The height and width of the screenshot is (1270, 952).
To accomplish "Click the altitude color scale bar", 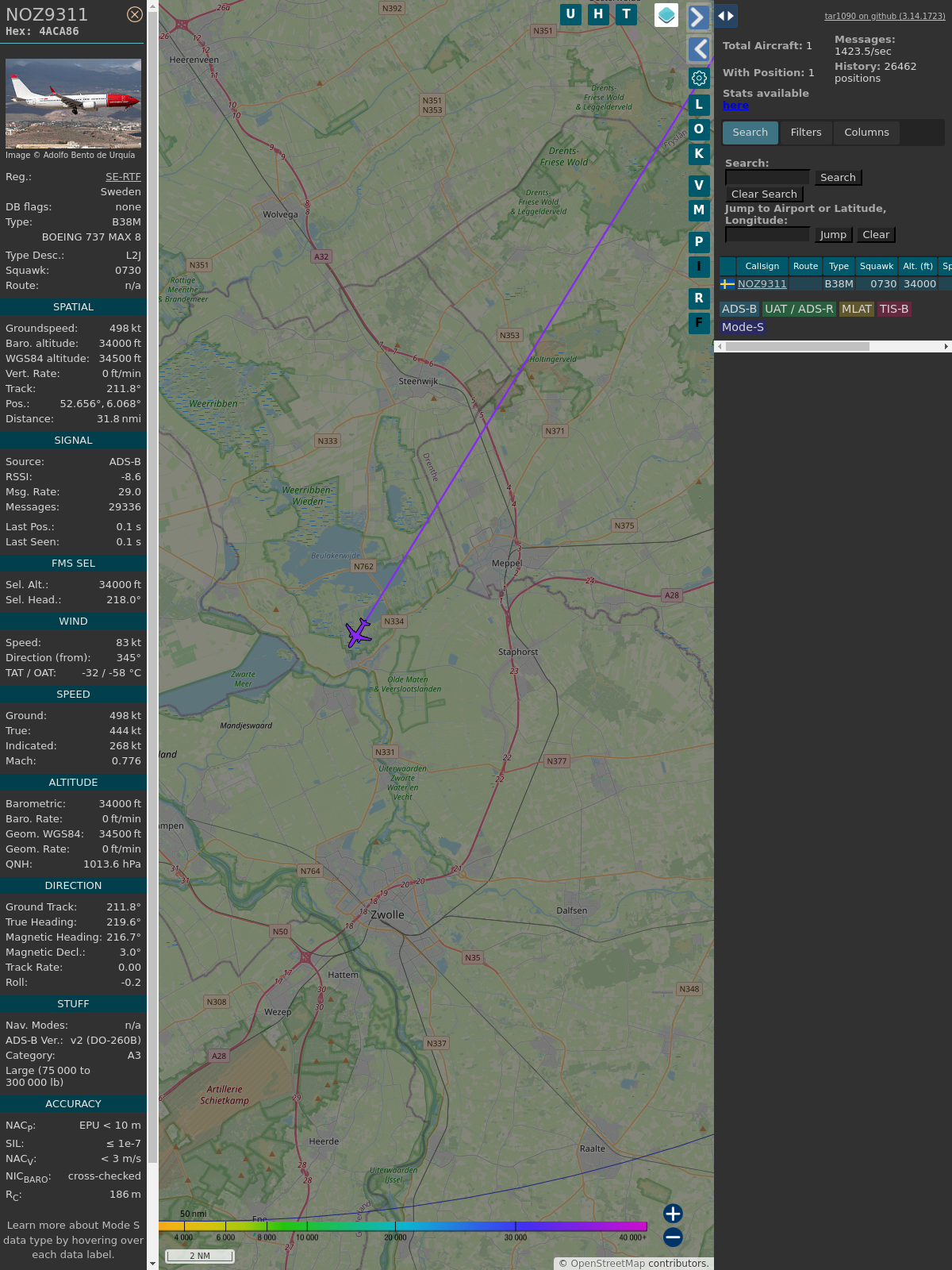I will pyautogui.click(x=403, y=1226).
